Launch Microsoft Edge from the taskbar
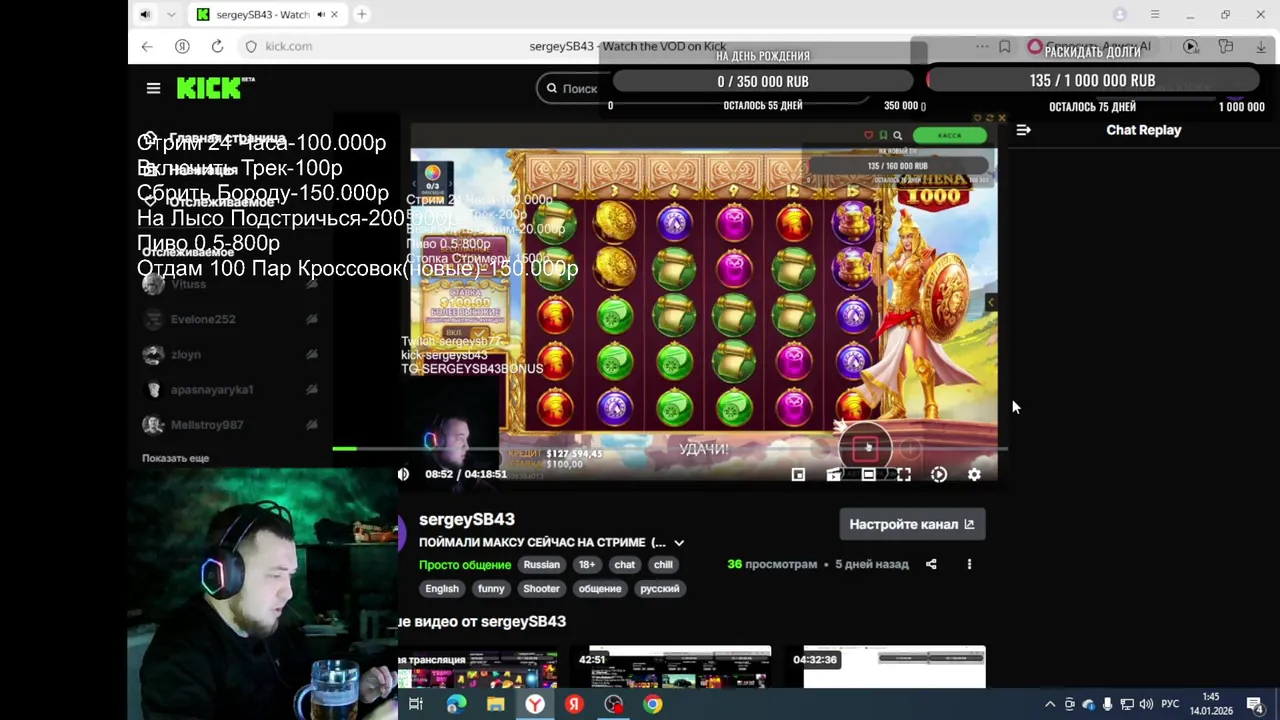This screenshot has width=1280, height=720. pos(456,704)
